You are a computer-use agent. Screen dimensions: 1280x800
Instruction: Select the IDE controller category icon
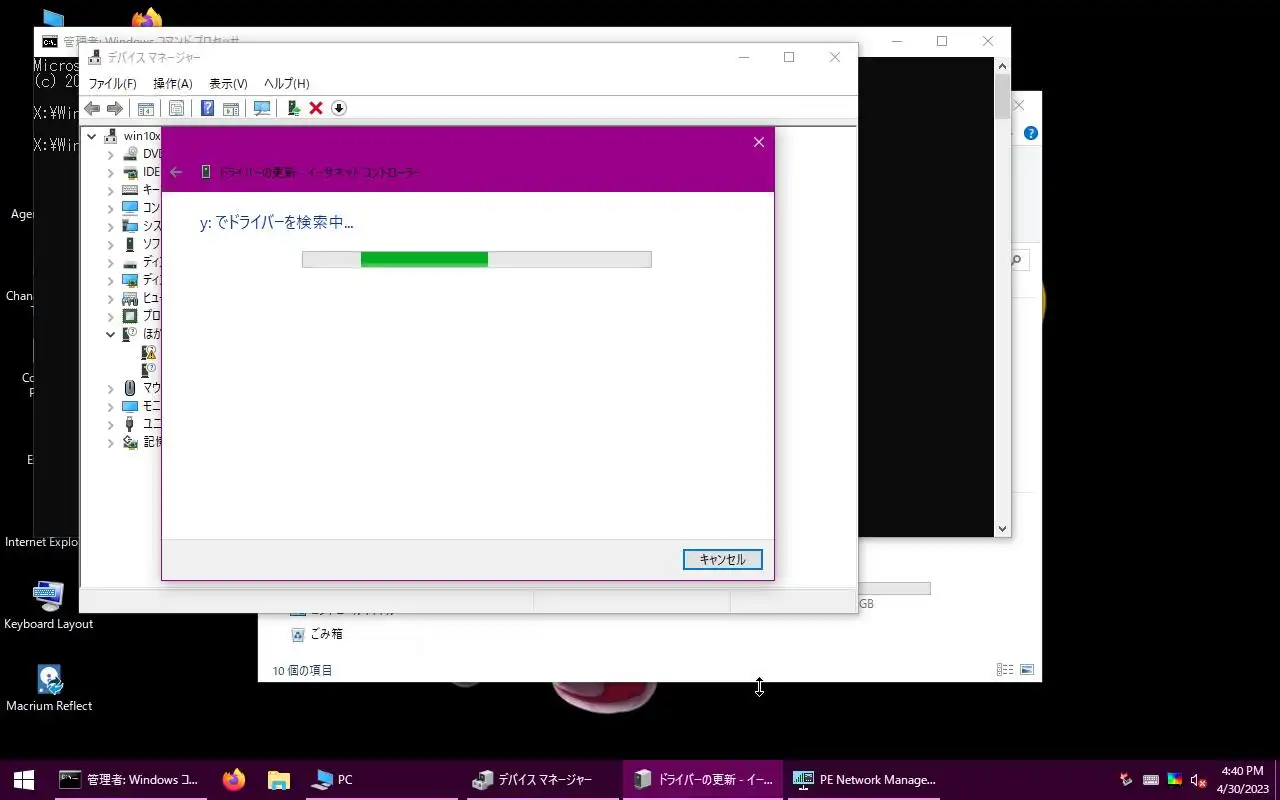click(130, 172)
